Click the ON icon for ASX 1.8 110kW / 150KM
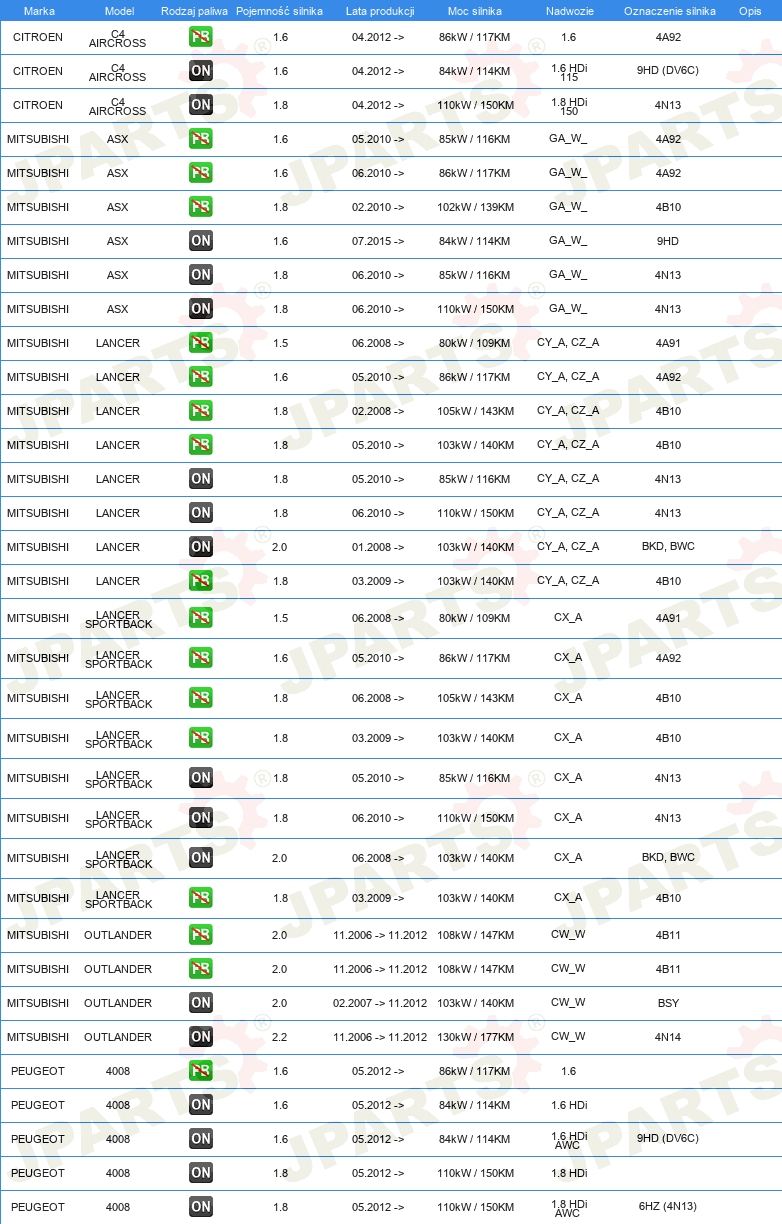 coord(201,309)
